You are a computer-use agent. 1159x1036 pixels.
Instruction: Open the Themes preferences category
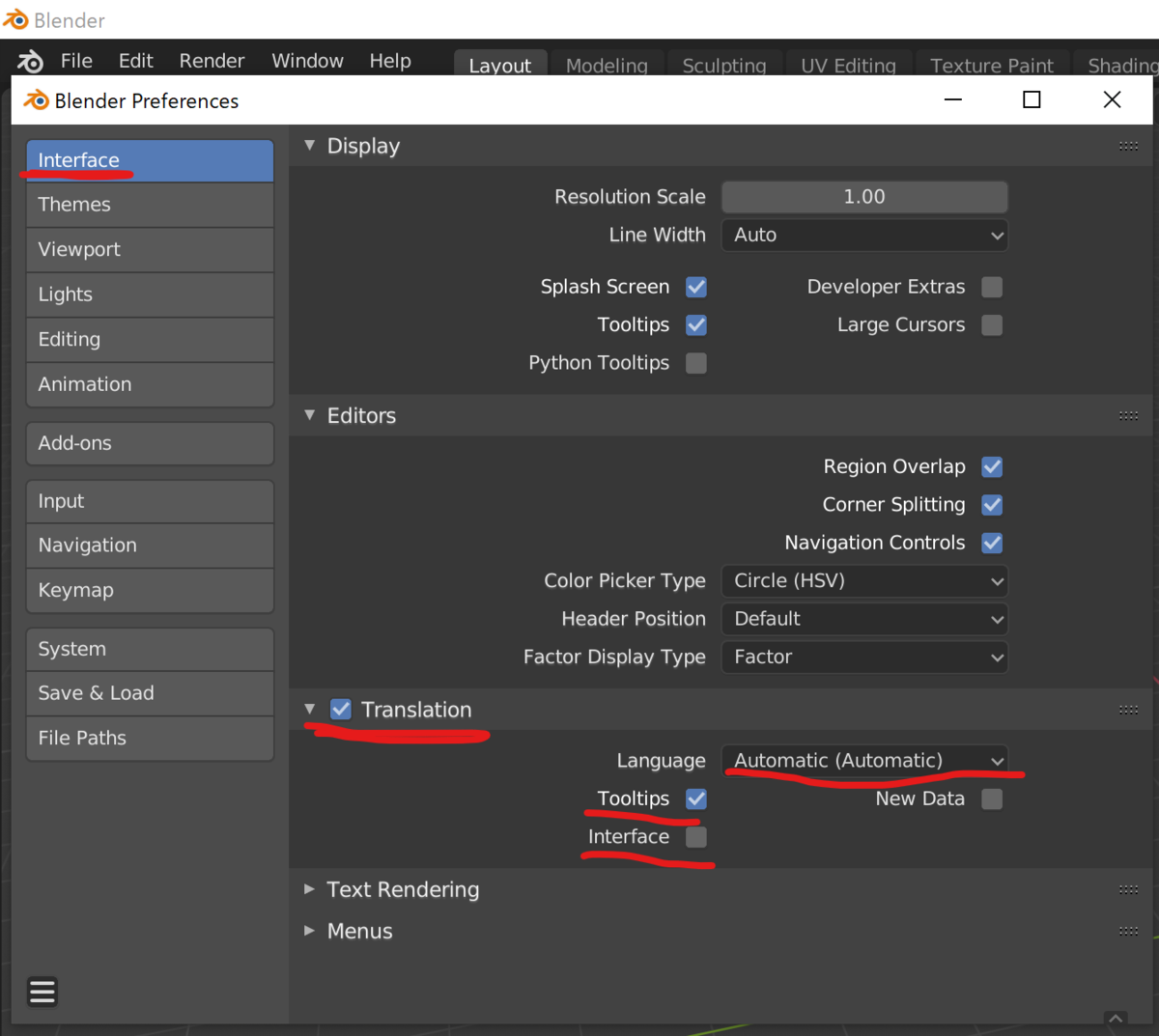[x=150, y=205]
